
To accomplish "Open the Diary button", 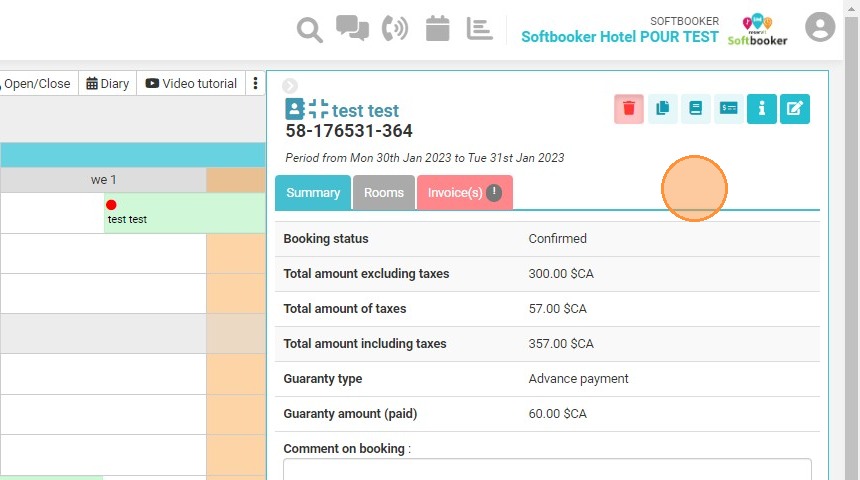I will (108, 83).
